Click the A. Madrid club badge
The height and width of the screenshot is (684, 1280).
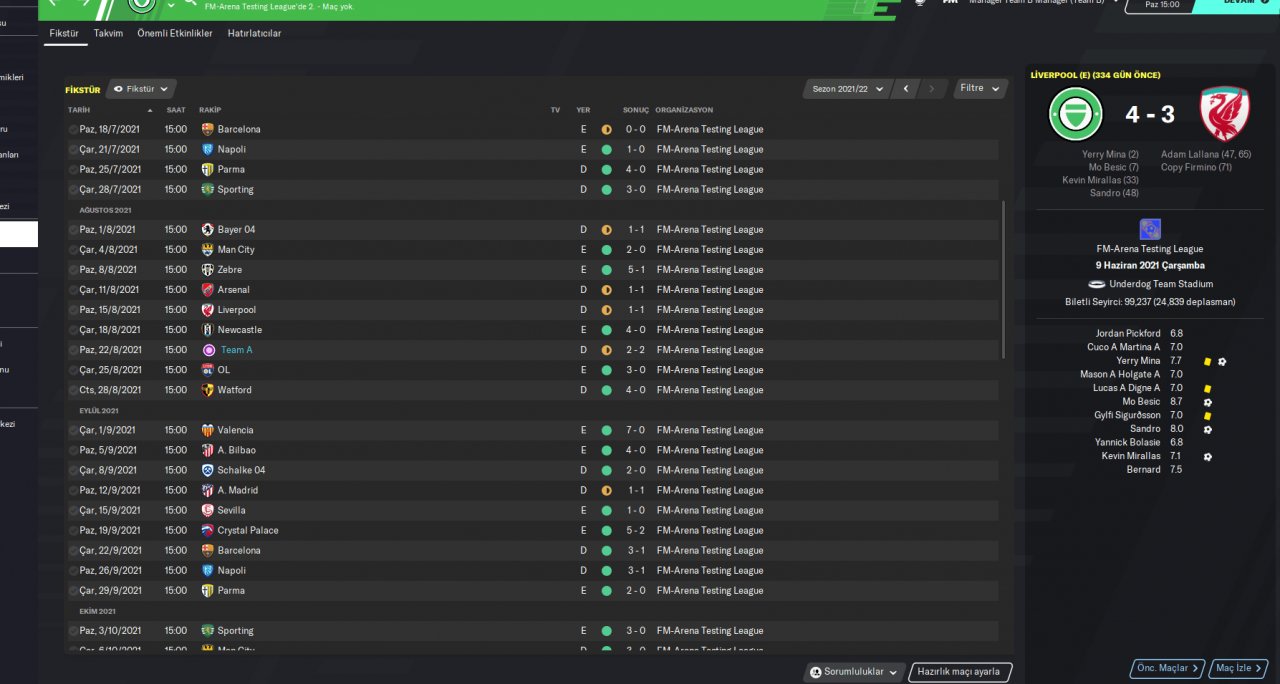(x=208, y=490)
